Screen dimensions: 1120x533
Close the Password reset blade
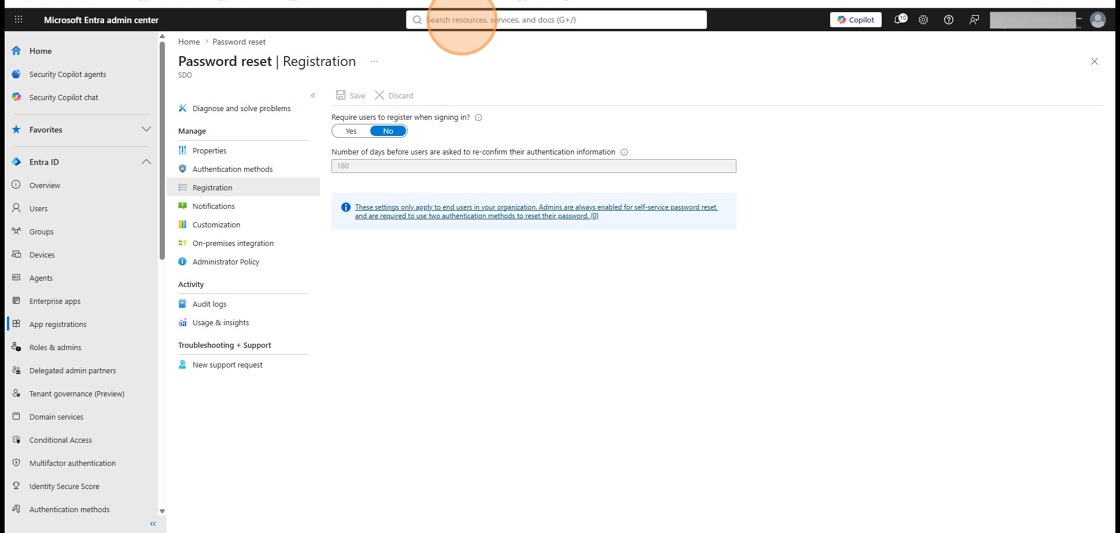point(1094,61)
